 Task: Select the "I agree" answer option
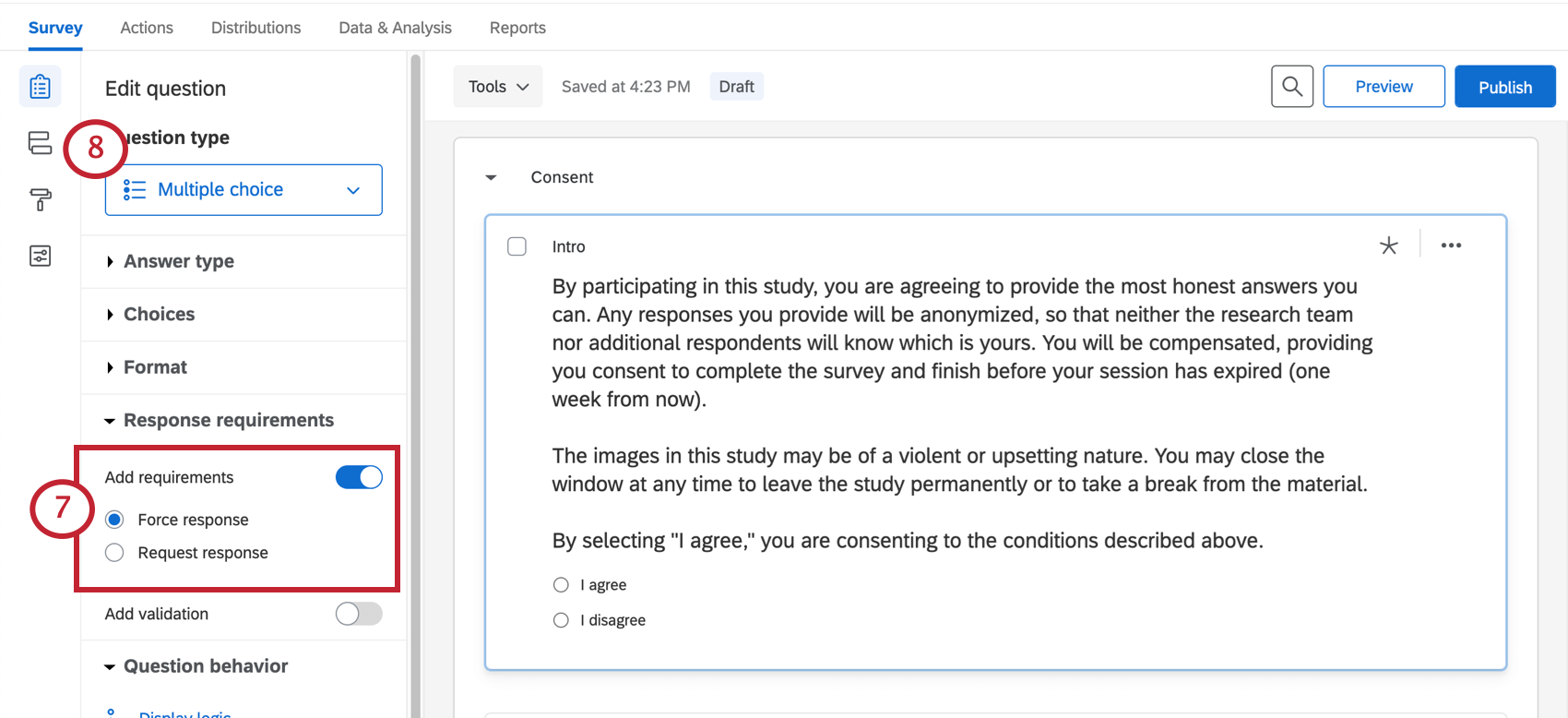coord(561,585)
